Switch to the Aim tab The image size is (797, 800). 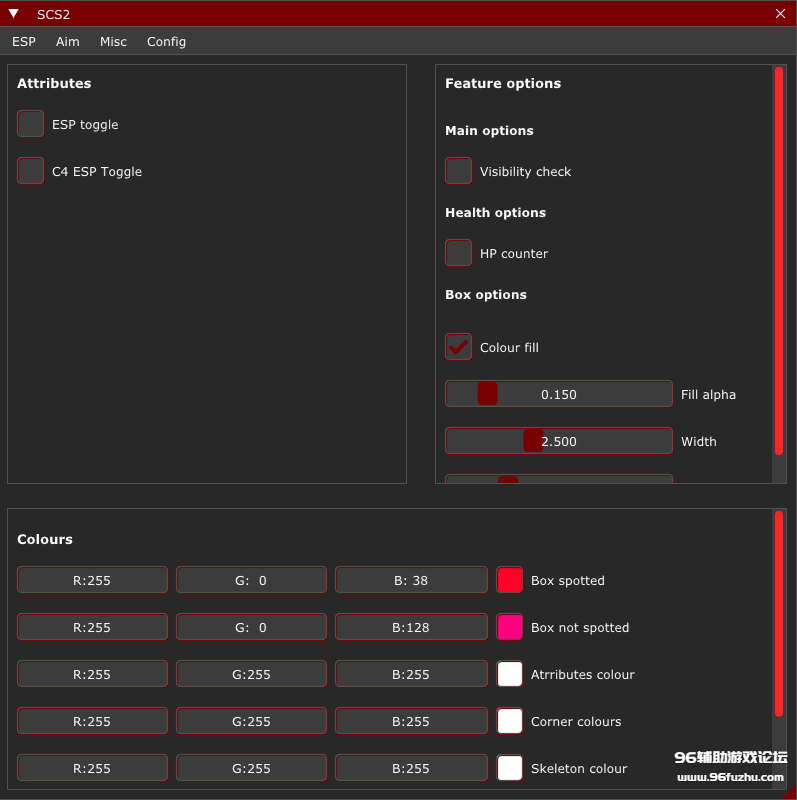coord(68,42)
